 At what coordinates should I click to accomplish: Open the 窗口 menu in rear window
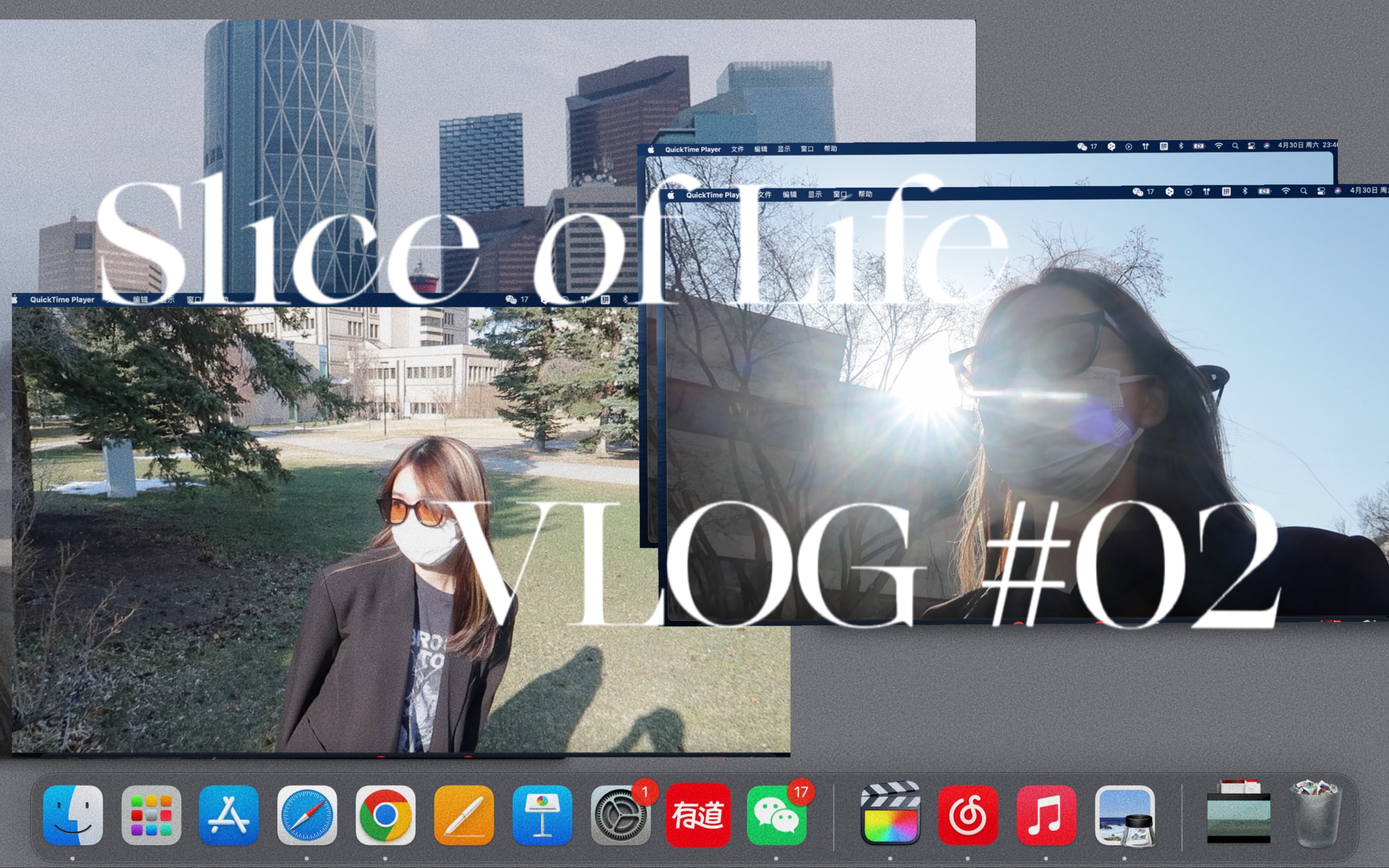808,149
